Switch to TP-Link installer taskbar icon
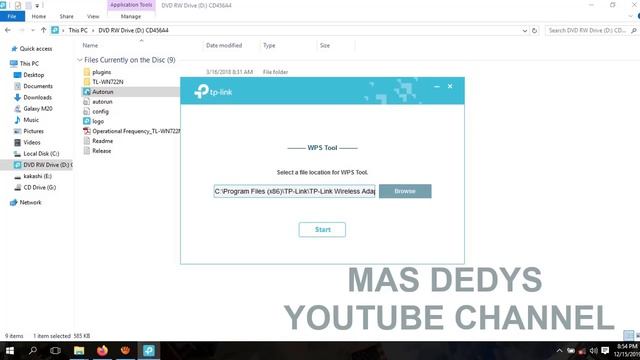The height and width of the screenshot is (360, 640). pyautogui.click(x=149, y=351)
